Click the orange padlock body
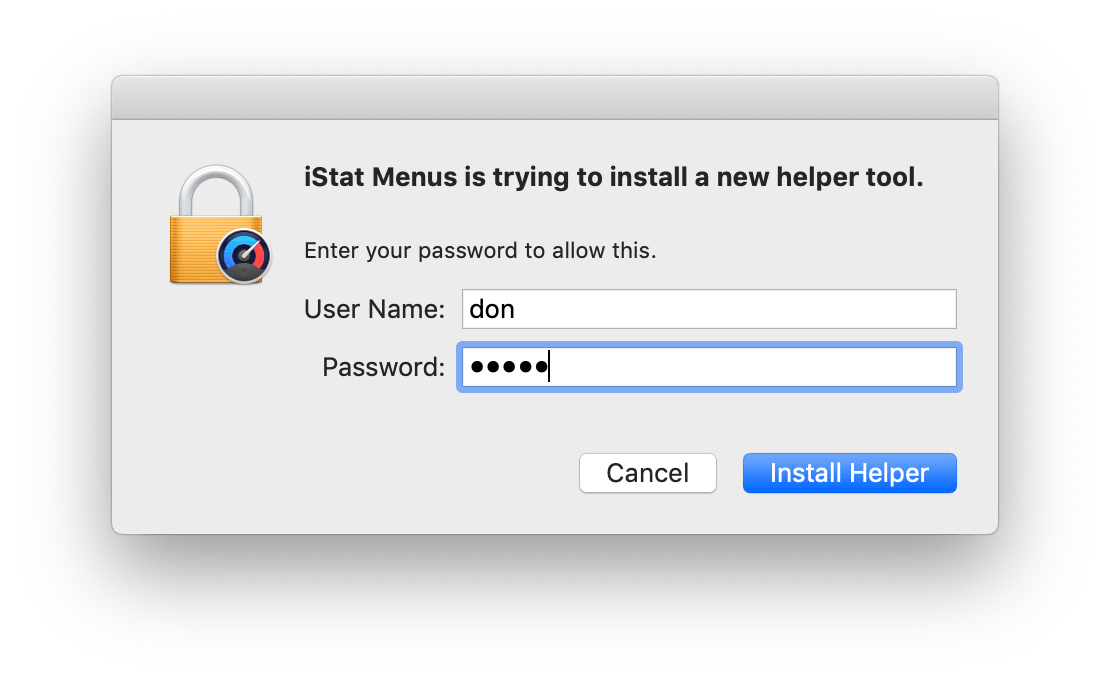Screen dimensions: 1110x682 click(x=205, y=249)
